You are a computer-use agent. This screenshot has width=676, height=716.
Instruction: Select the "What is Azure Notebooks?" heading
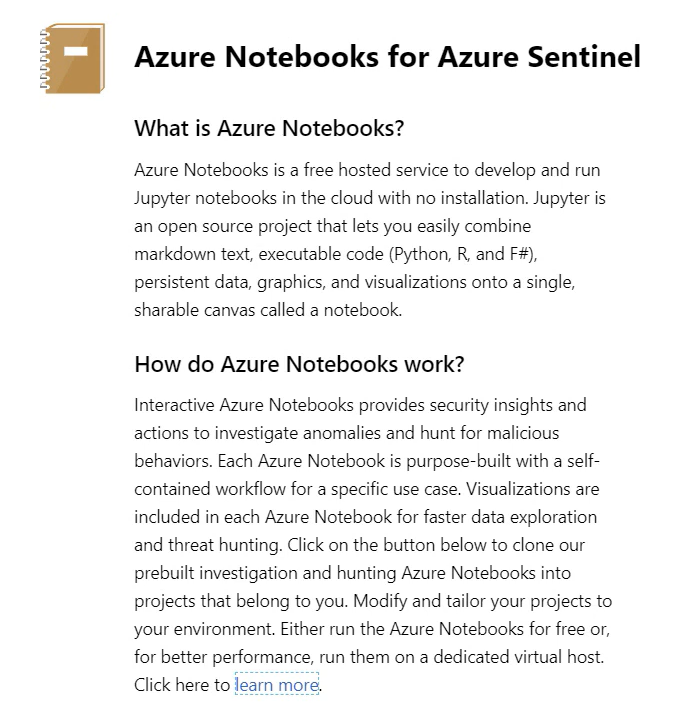[268, 128]
